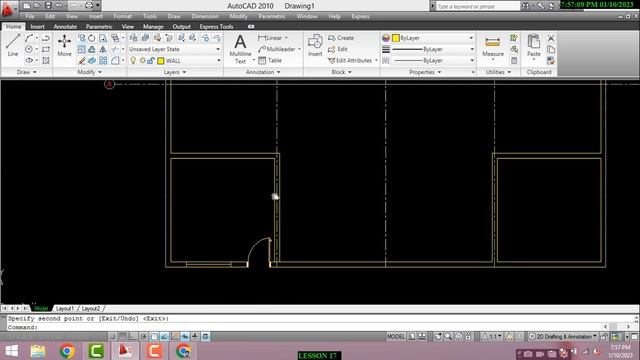The height and width of the screenshot is (360, 640).
Task: Select the Move tool
Action: pyautogui.click(x=64, y=45)
